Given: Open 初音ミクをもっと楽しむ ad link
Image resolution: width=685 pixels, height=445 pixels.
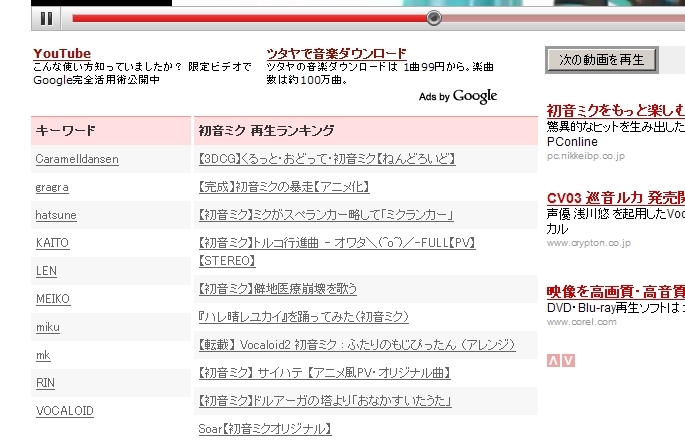Looking at the screenshot, I should [x=616, y=110].
